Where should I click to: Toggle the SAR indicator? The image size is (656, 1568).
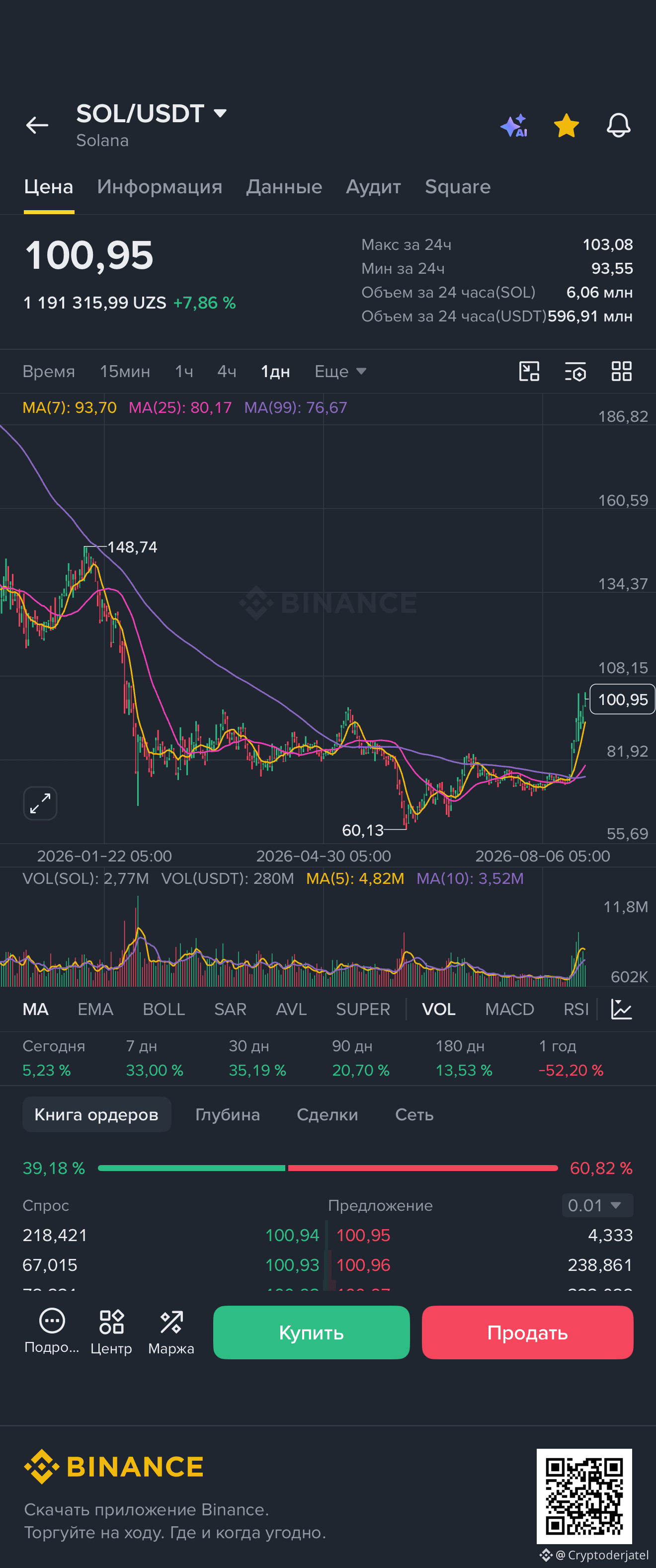pyautogui.click(x=230, y=1009)
